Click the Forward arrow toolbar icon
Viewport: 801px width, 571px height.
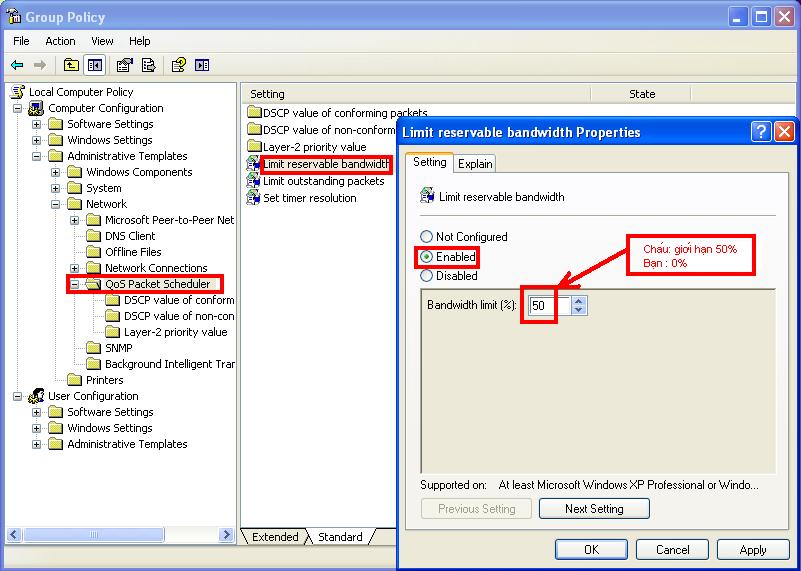[39, 65]
